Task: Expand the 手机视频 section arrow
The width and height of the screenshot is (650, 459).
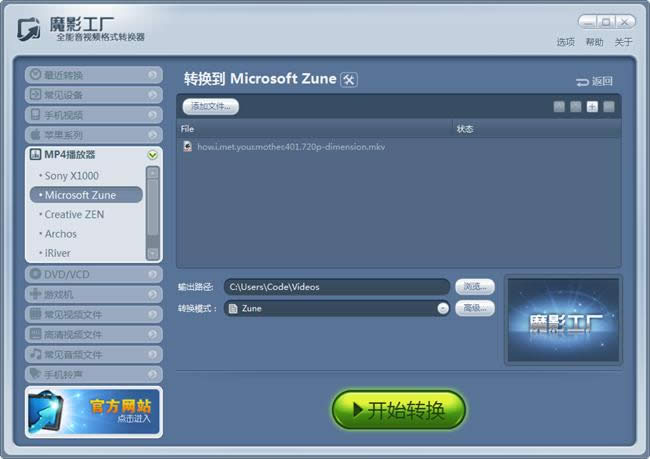Action: (153, 114)
